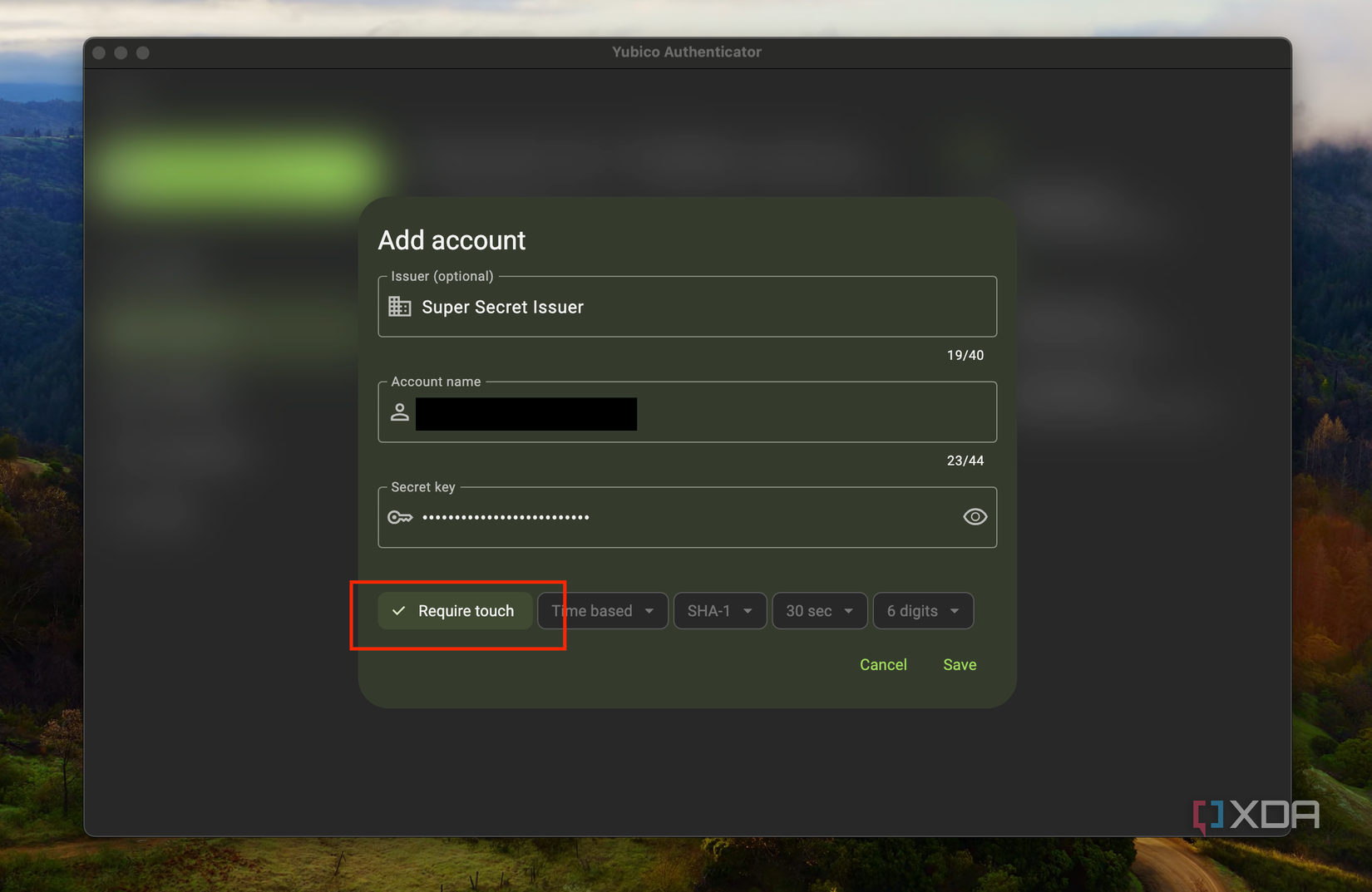Click the person icon beside Account name
The width and height of the screenshot is (1372, 892).
(400, 412)
